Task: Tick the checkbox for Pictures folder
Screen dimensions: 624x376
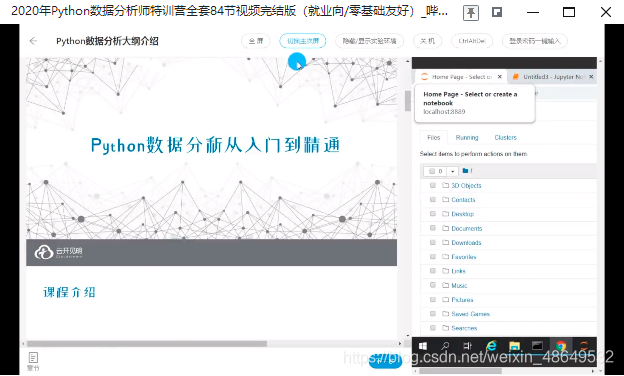Action: [x=433, y=300]
